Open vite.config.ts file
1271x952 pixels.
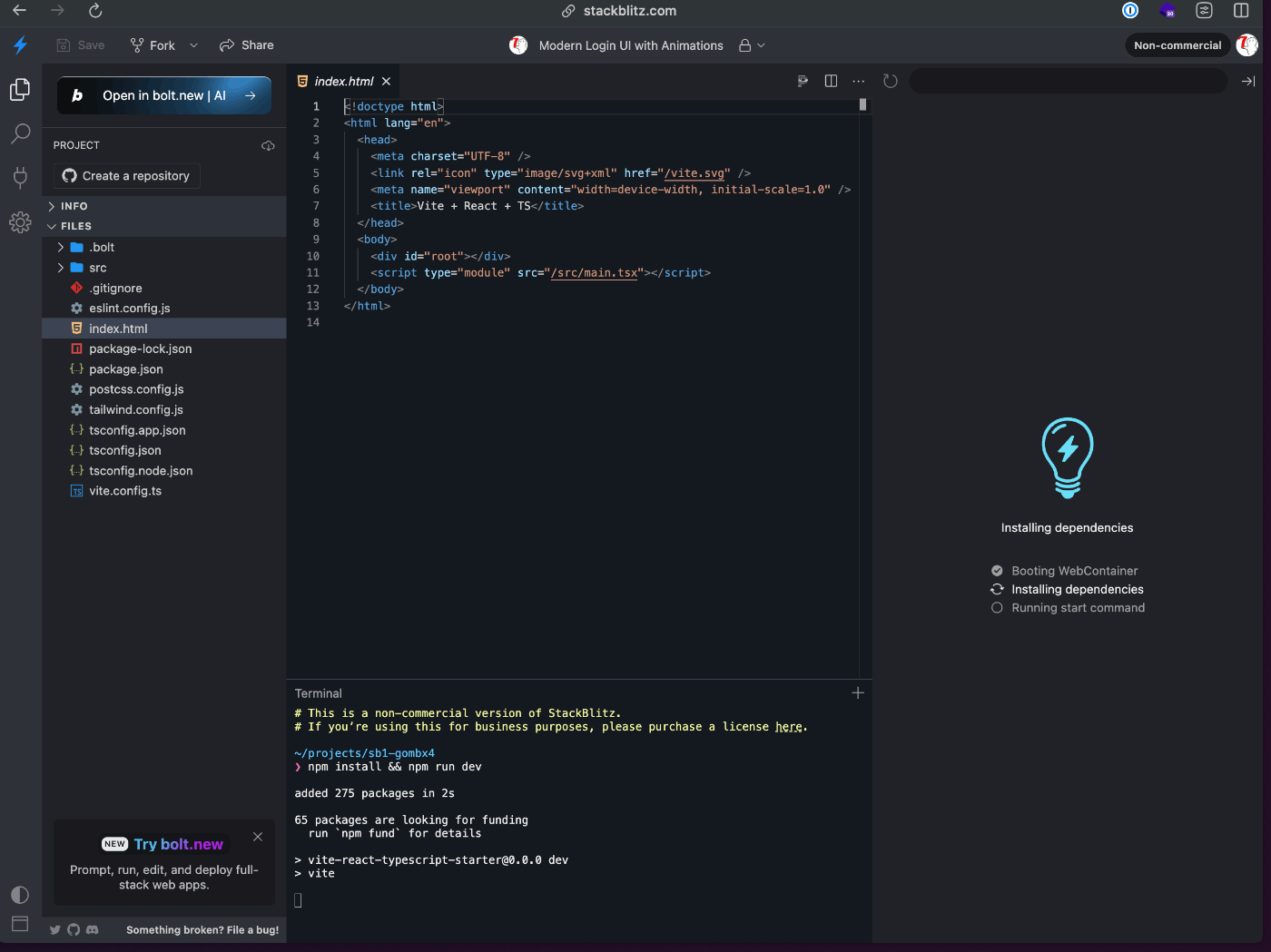[163, 491]
